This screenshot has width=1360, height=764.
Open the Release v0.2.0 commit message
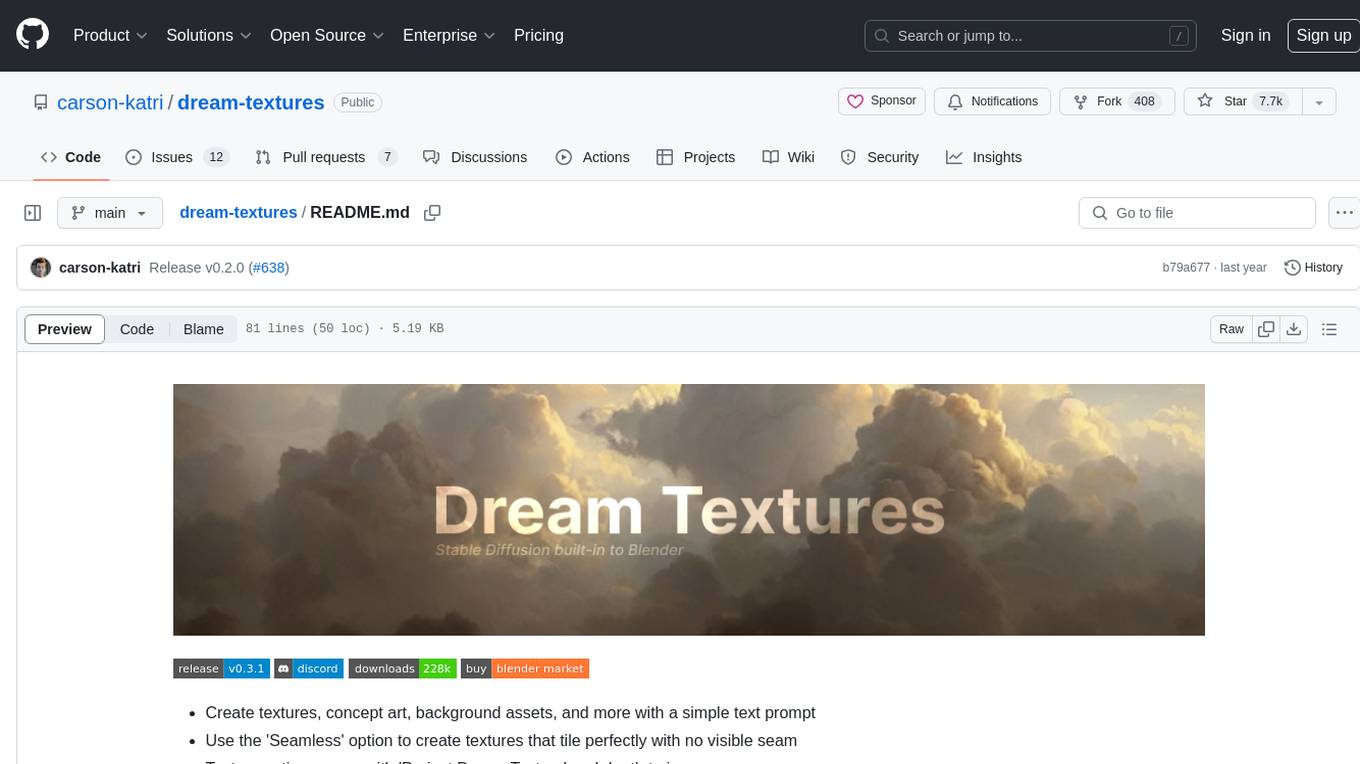[196, 267]
